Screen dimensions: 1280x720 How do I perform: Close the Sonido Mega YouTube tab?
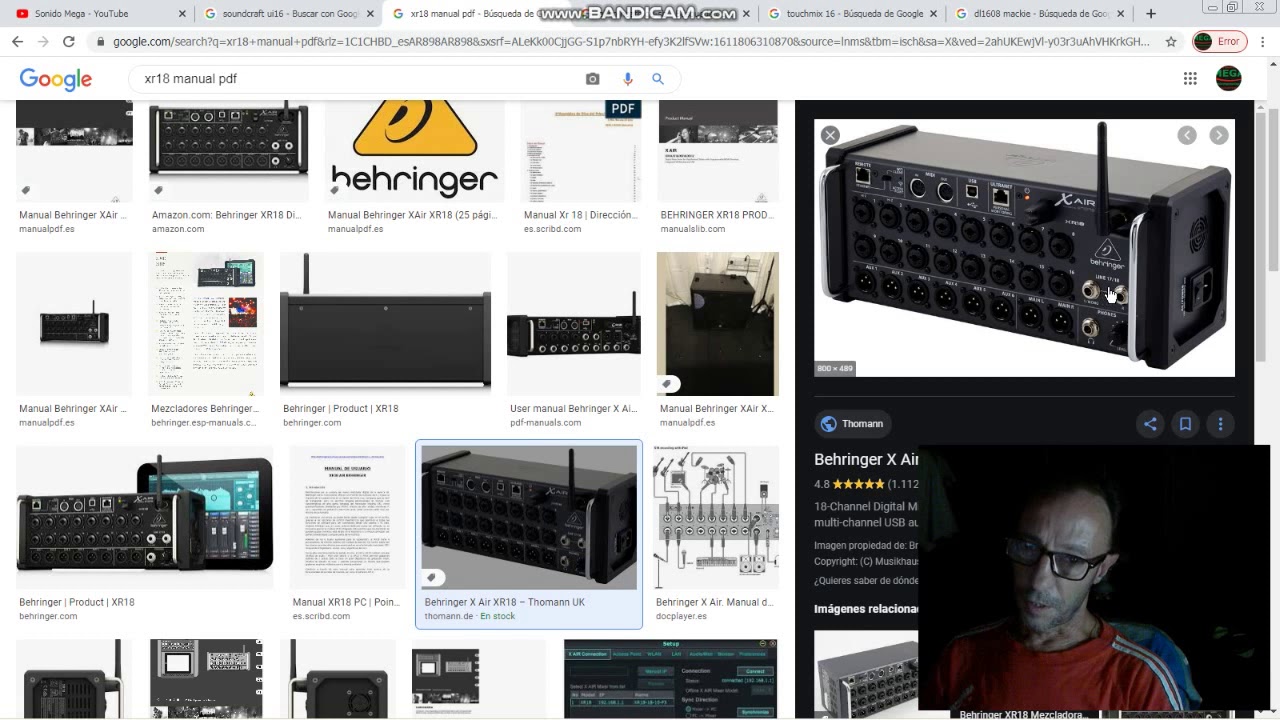[182, 14]
